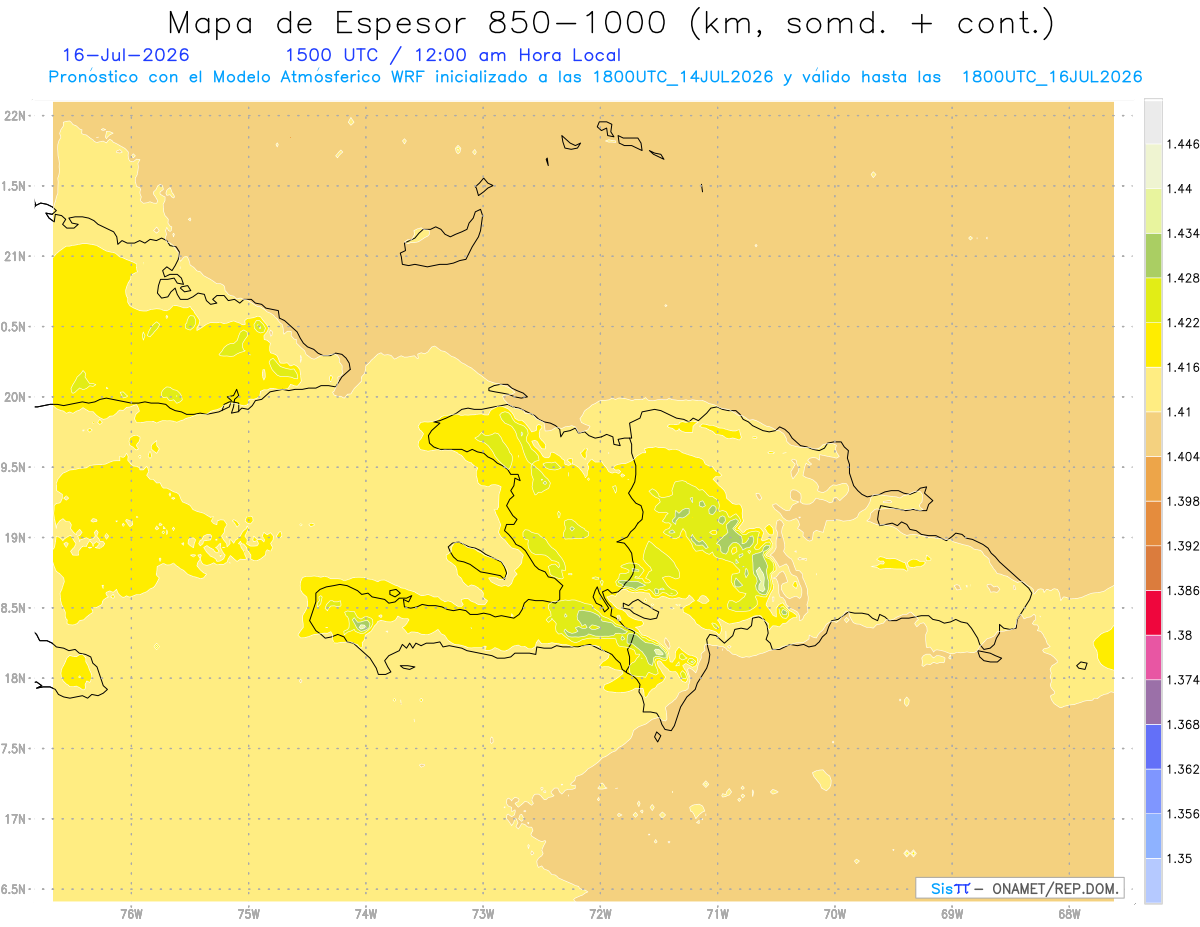The width and height of the screenshot is (1200, 927).
Task: Click the colorbar value '1.356'
Action: [x=1182, y=814]
